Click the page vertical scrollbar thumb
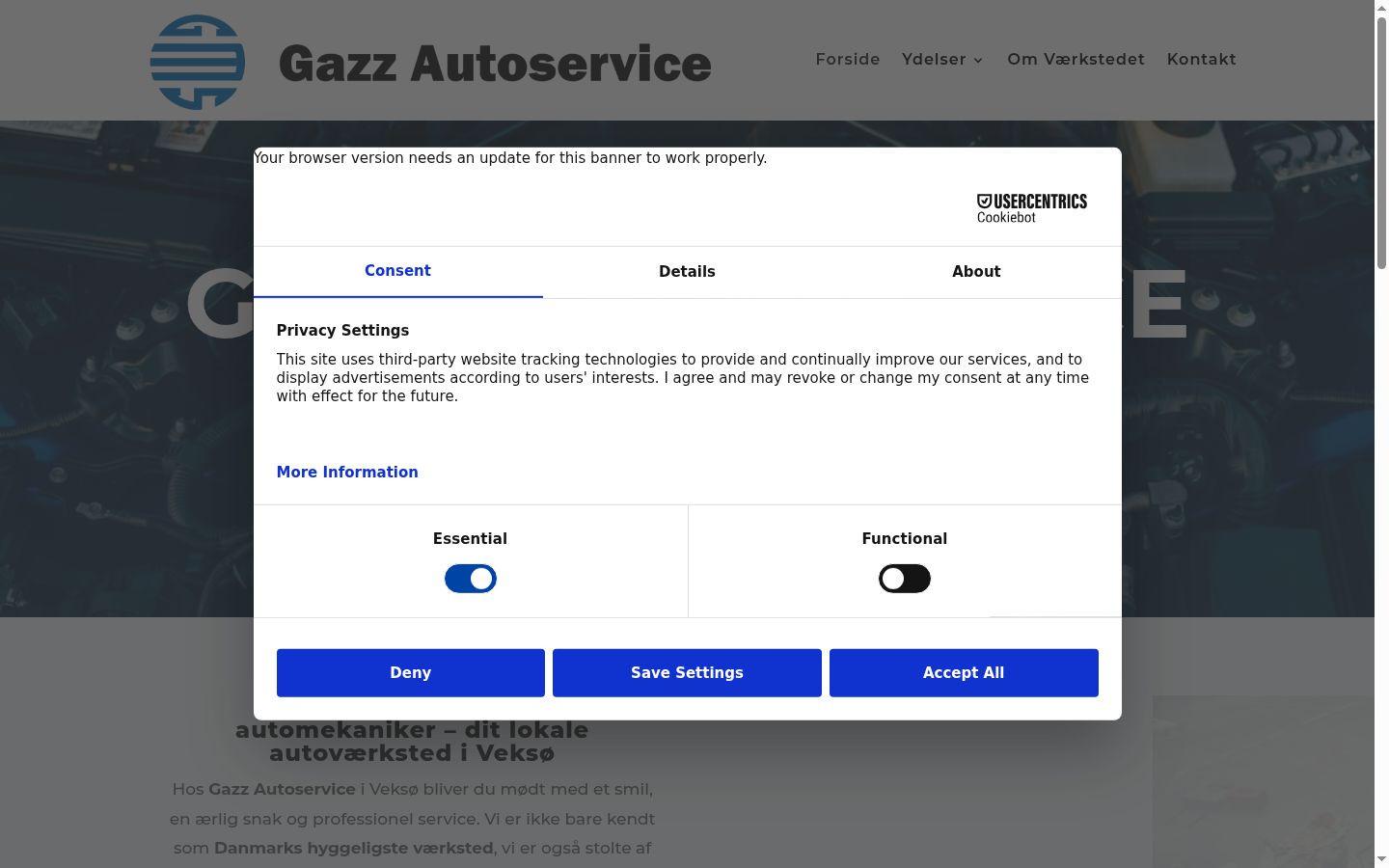 (1381, 142)
